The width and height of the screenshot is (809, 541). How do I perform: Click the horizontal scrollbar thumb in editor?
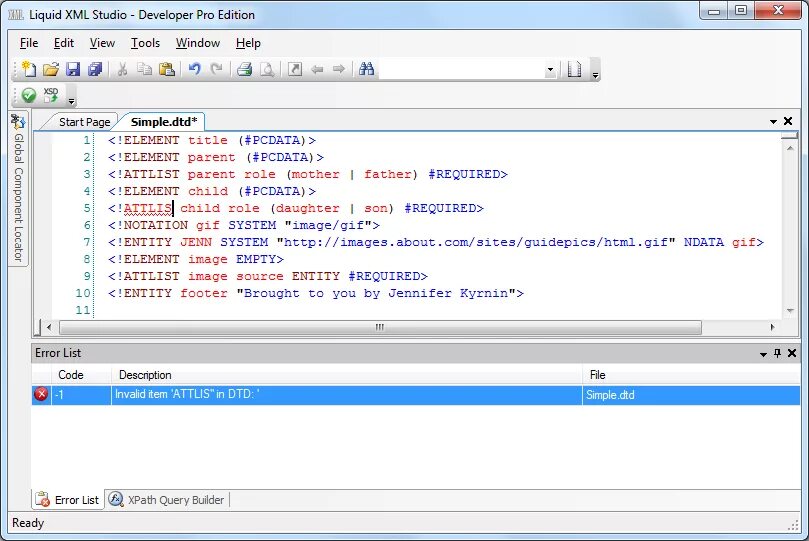[380, 327]
